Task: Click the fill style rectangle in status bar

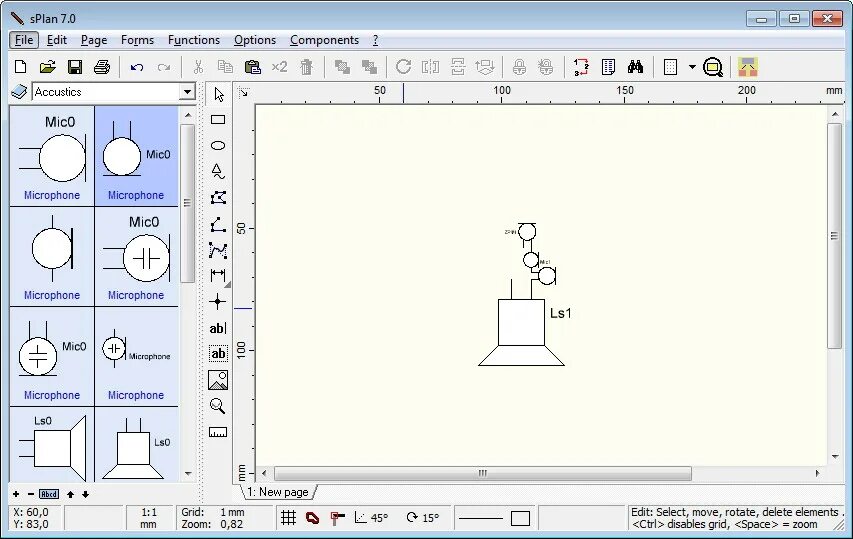Action: click(x=520, y=518)
